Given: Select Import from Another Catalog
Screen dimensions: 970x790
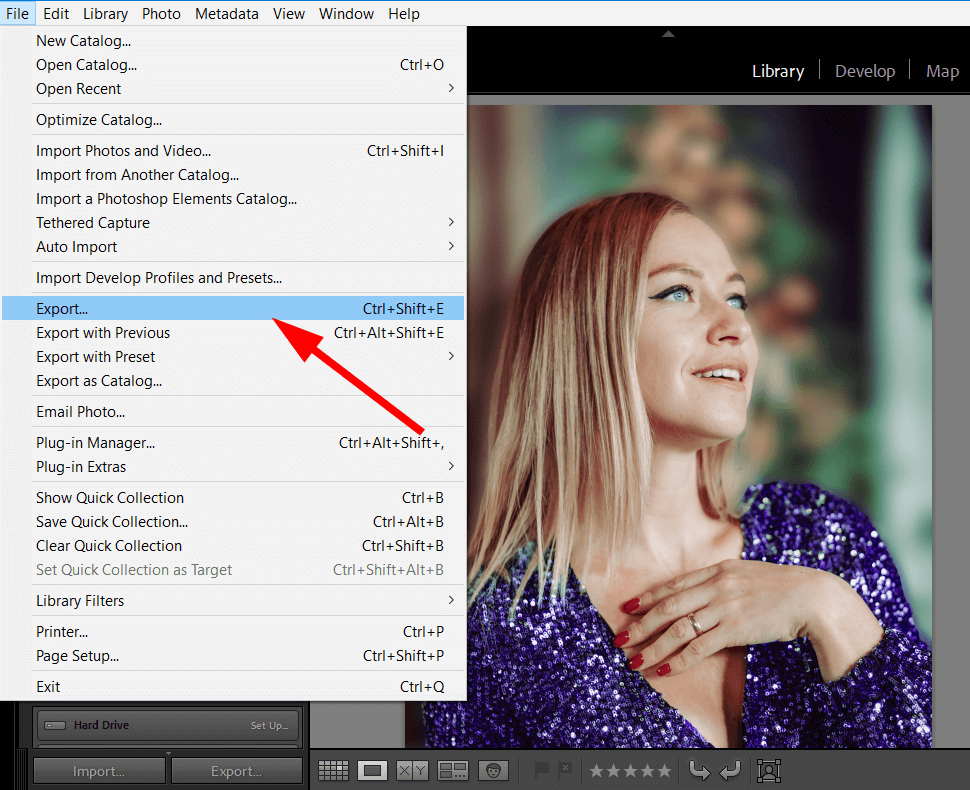Looking at the screenshot, I should [x=233, y=175].
